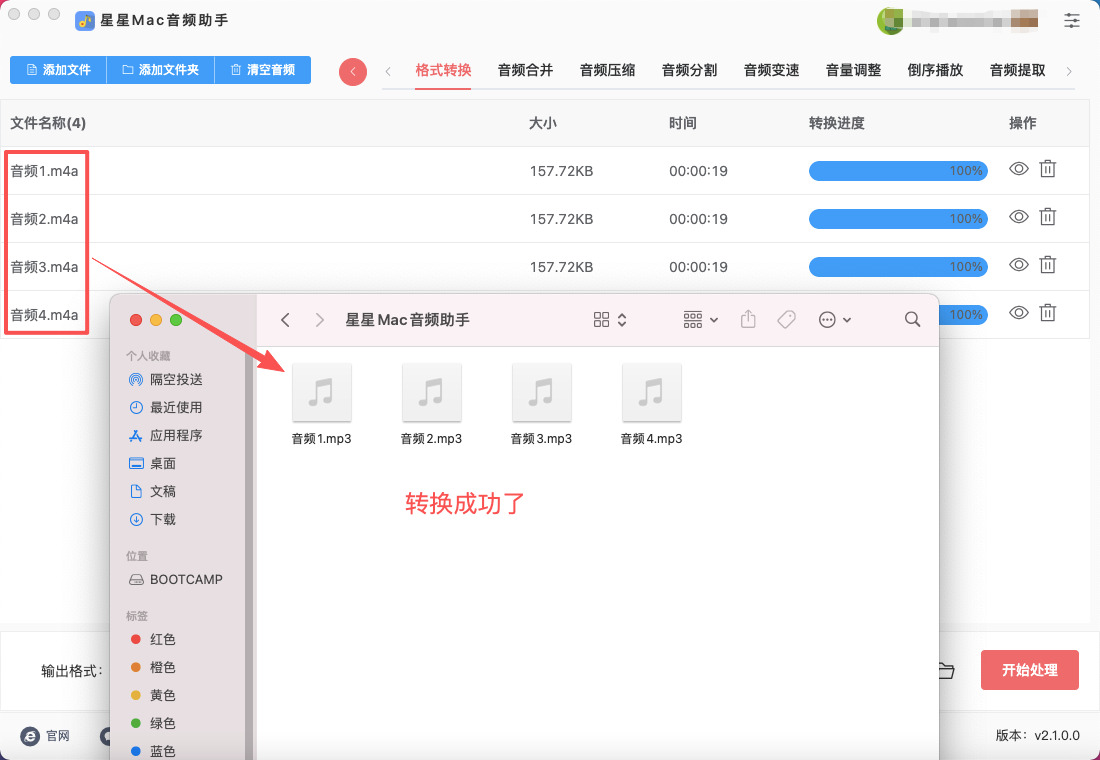This screenshot has height=760, width=1100.
Task: Switch to the 音频分割 tab
Action: tap(690, 70)
